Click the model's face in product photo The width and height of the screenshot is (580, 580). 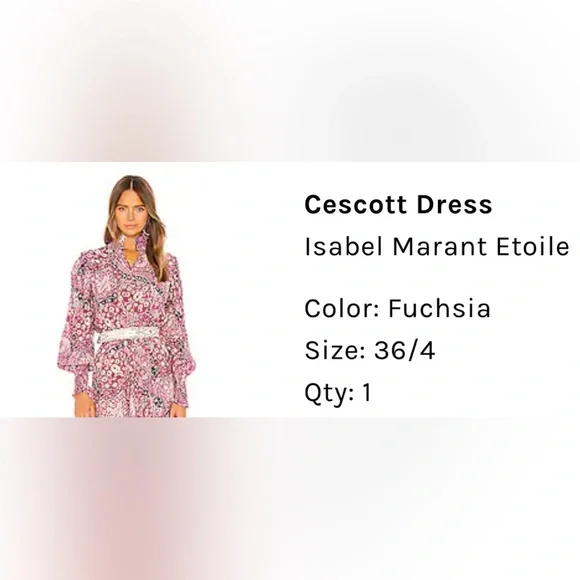pyautogui.click(x=132, y=215)
